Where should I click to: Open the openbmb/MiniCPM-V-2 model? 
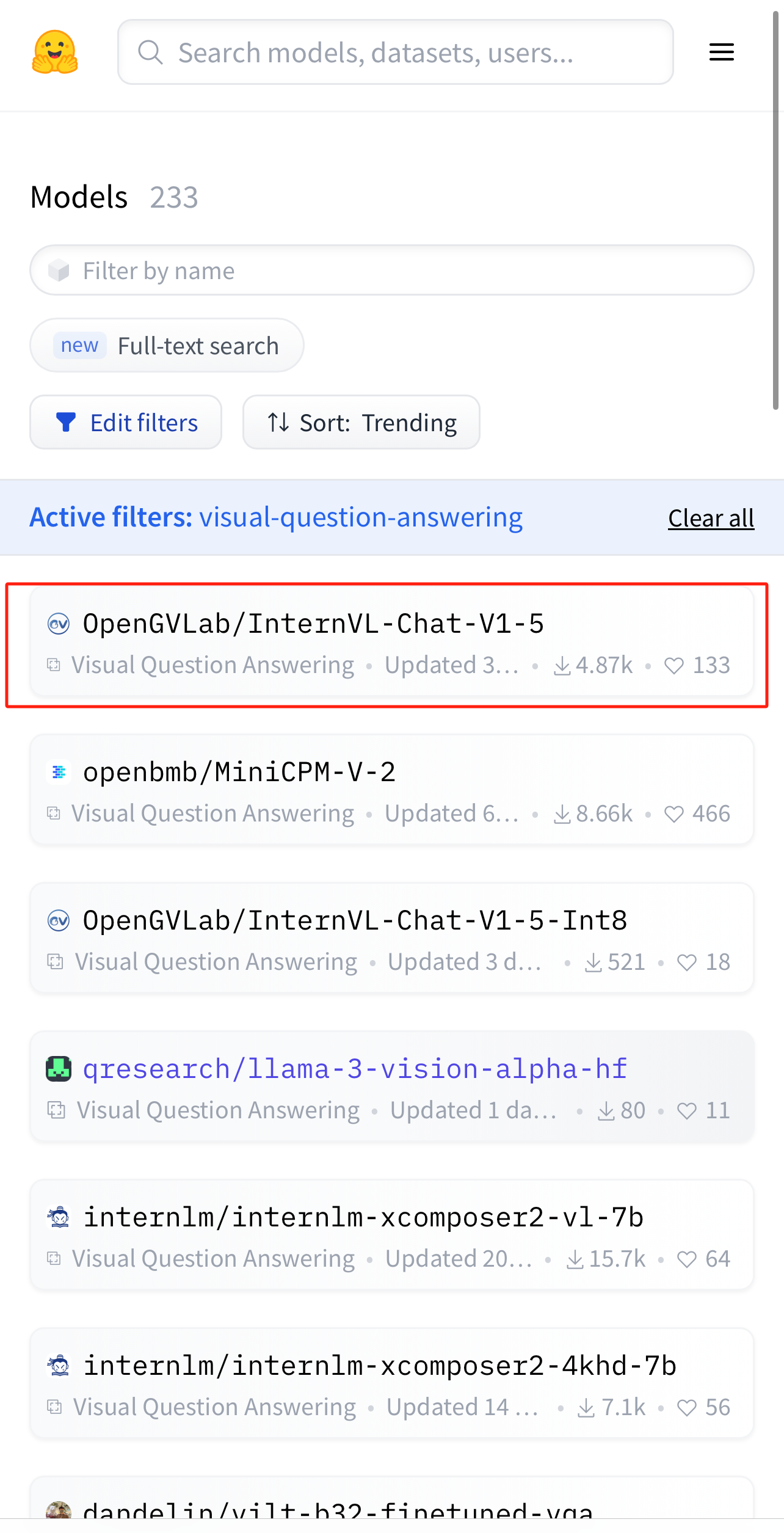(x=239, y=772)
